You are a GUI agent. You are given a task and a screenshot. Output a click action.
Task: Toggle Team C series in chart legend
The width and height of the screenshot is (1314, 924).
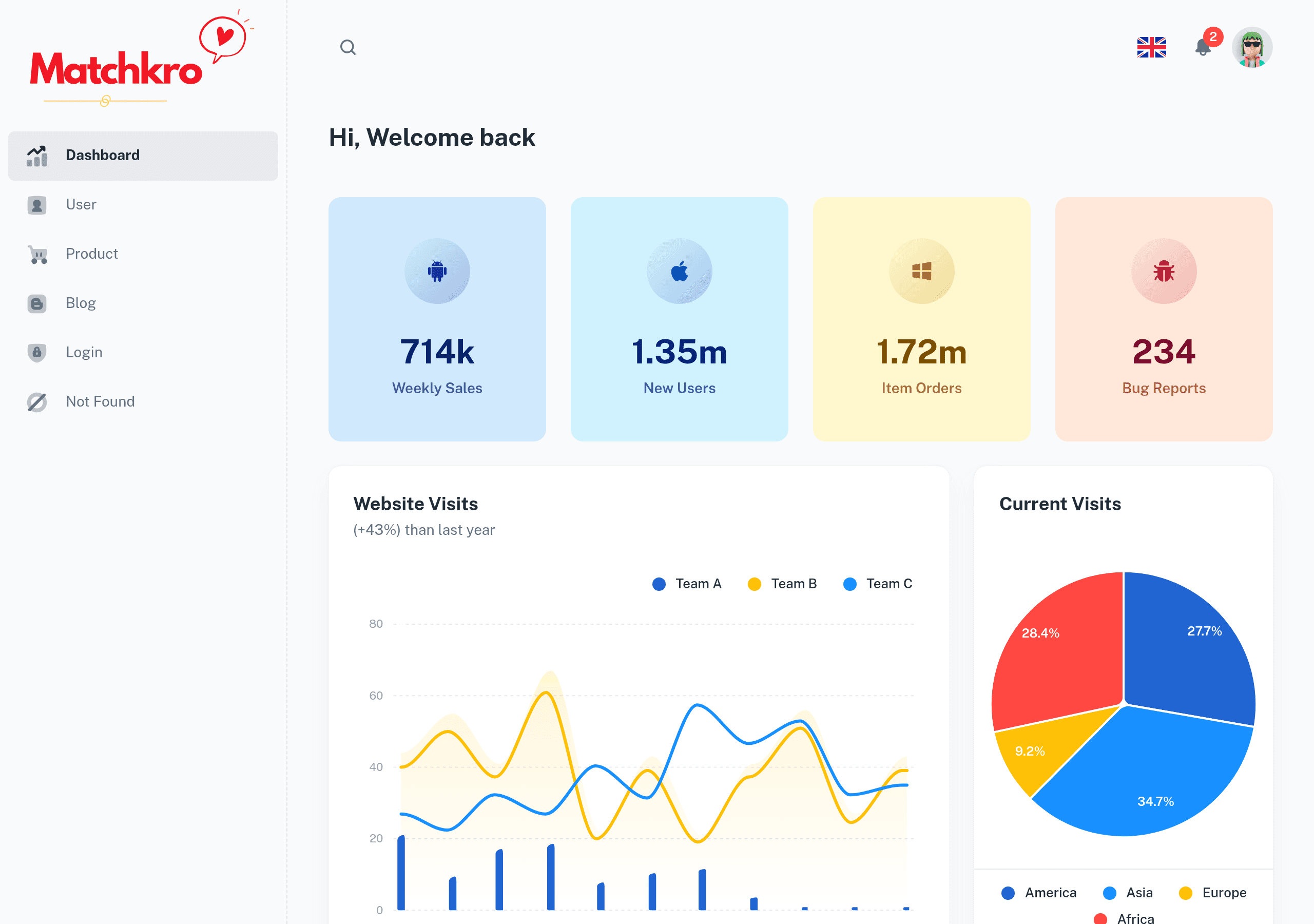(878, 584)
